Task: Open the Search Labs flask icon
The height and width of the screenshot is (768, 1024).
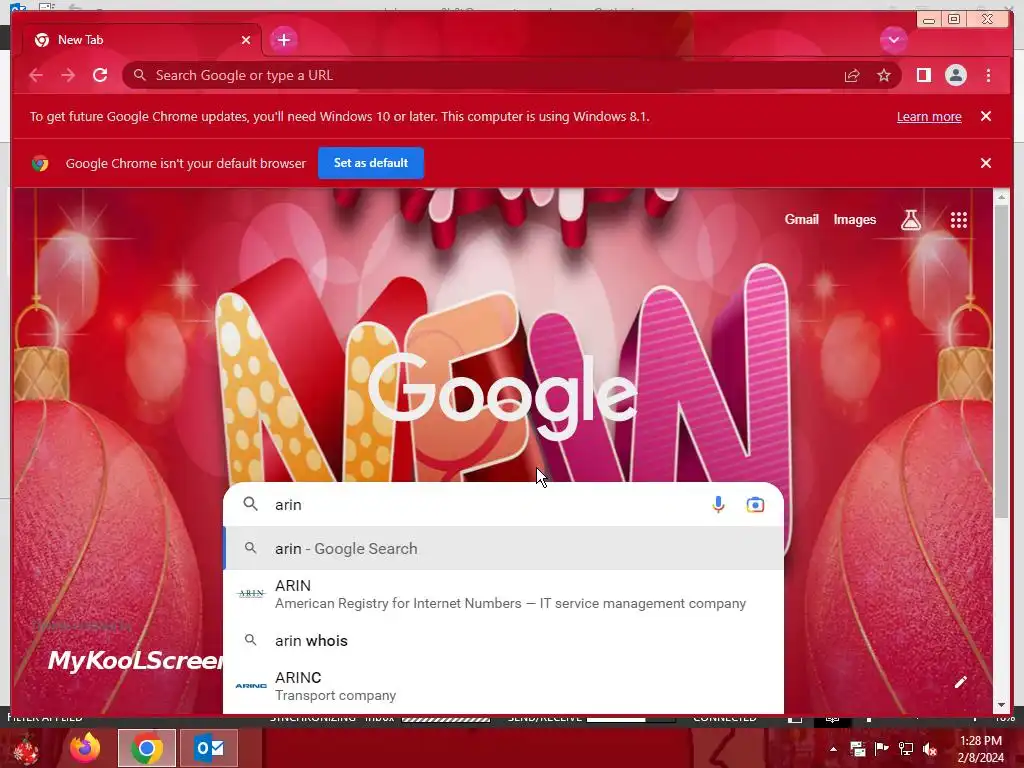Action: 911,220
